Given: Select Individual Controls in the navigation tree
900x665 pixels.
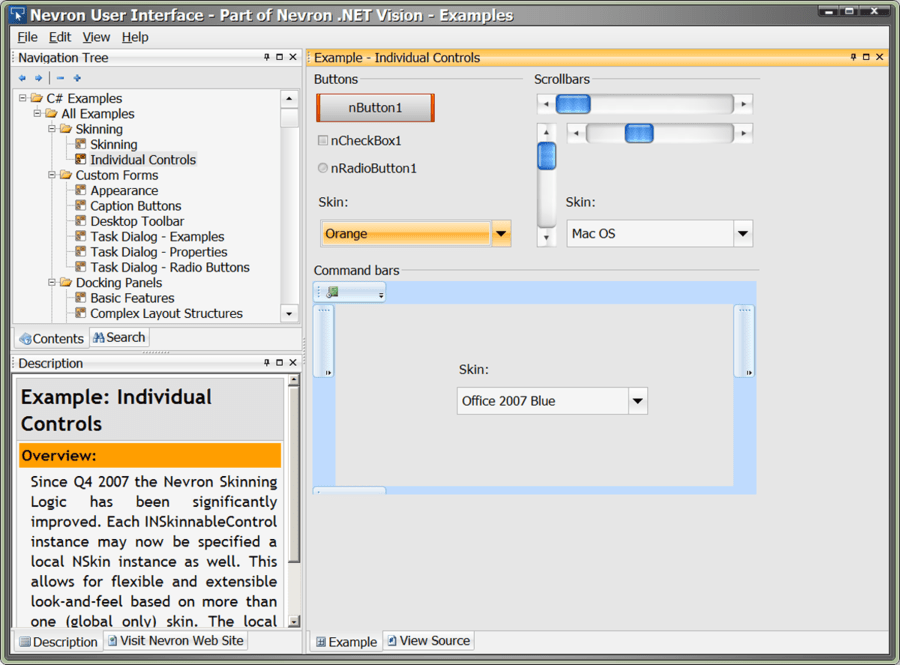Looking at the screenshot, I should tap(143, 159).
